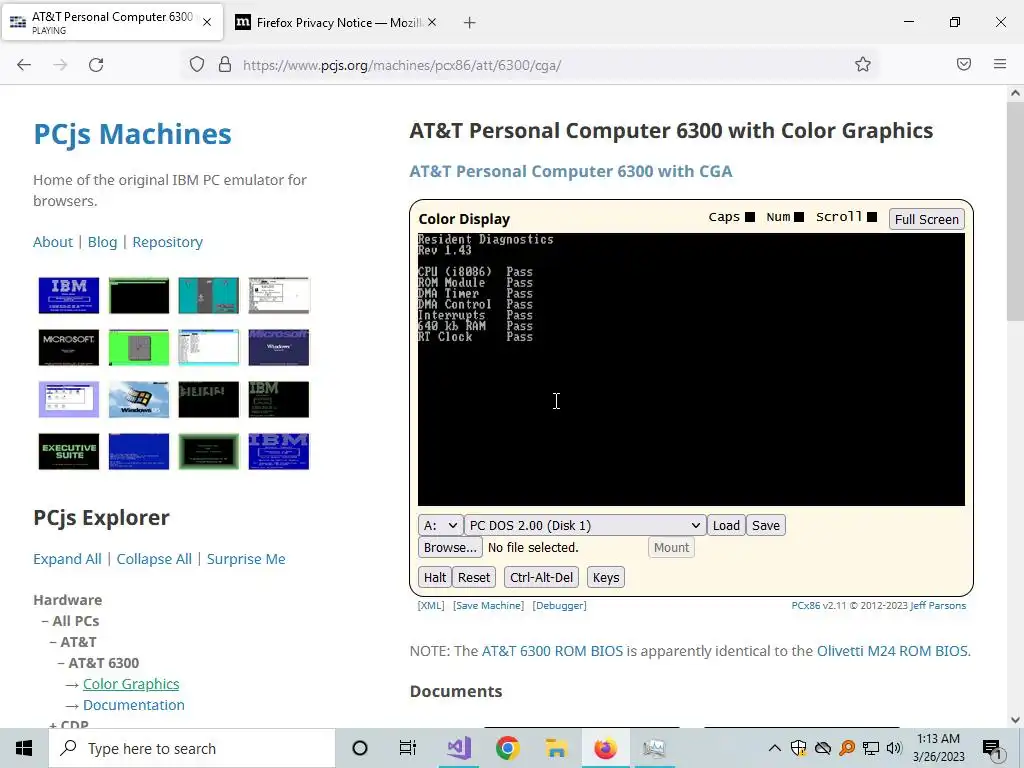Click Browse... to choose a file
This screenshot has width=1024, height=768.
(x=450, y=547)
